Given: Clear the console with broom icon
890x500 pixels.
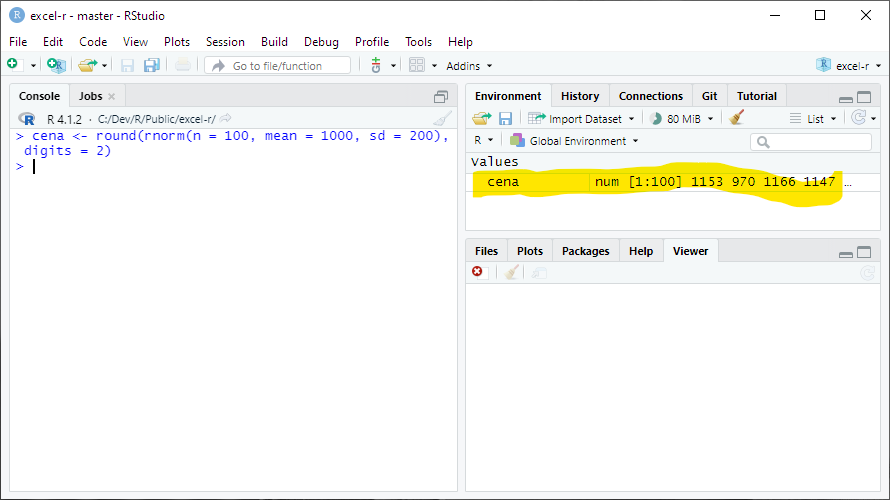Looking at the screenshot, I should coord(442,118).
